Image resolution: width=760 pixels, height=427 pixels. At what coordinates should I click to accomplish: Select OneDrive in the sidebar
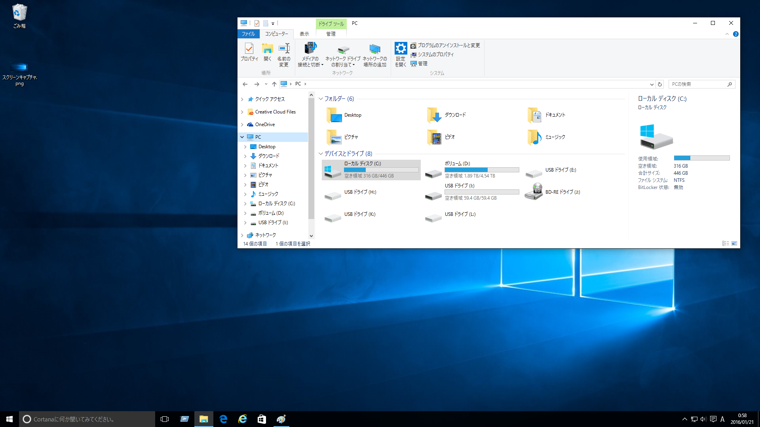point(261,125)
